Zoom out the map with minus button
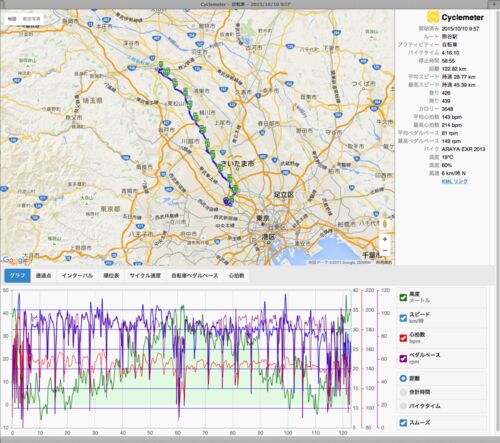This screenshot has height=443, width=500. click(385, 250)
